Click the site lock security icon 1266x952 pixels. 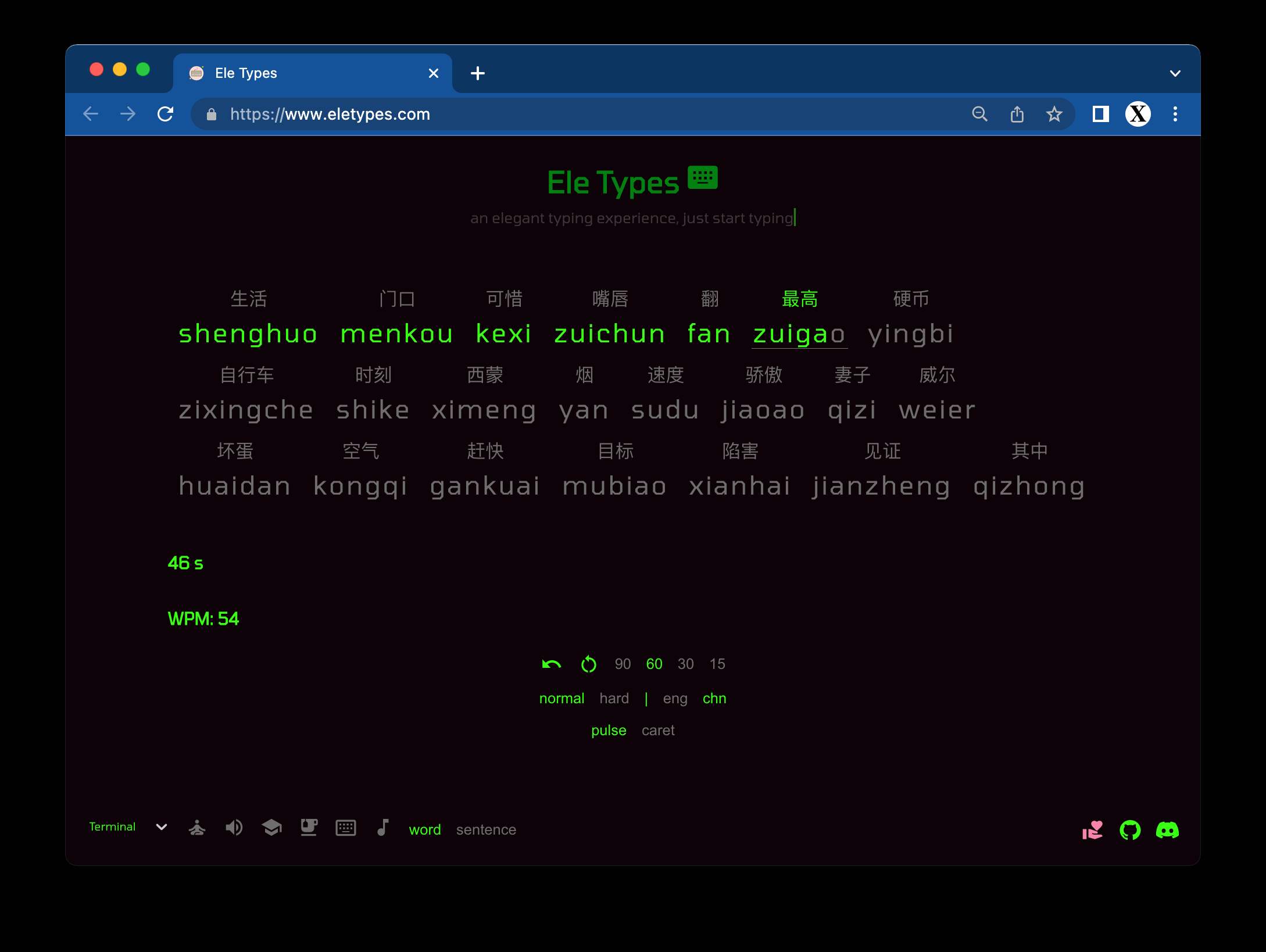pos(212,114)
